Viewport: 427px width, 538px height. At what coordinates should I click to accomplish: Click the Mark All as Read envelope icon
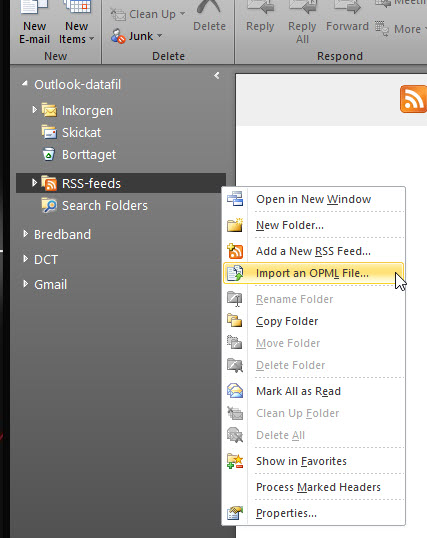coord(235,391)
